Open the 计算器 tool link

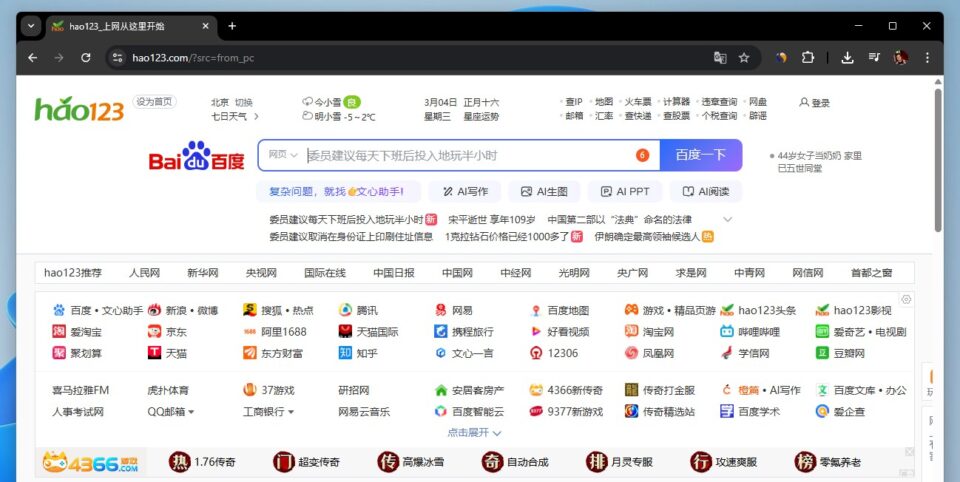[x=677, y=102]
